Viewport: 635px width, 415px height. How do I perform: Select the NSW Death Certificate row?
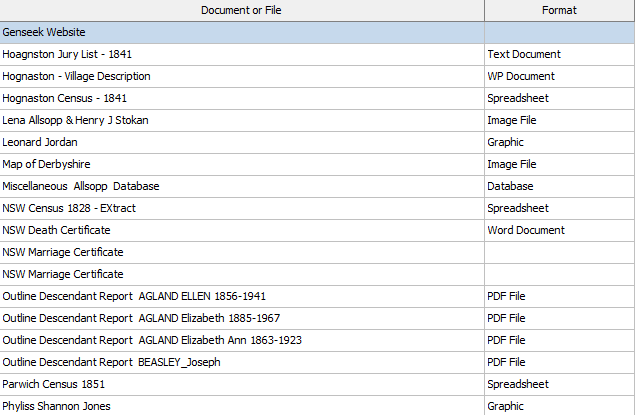click(57, 230)
